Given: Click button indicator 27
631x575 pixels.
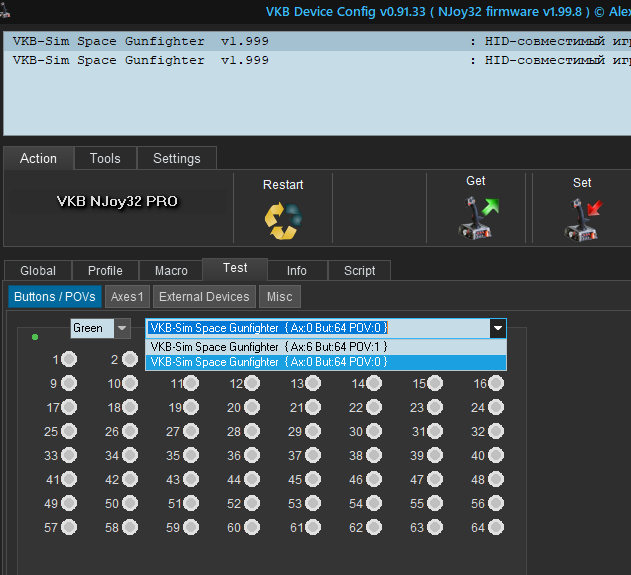Looking at the screenshot, I should pyautogui.click(x=191, y=431).
